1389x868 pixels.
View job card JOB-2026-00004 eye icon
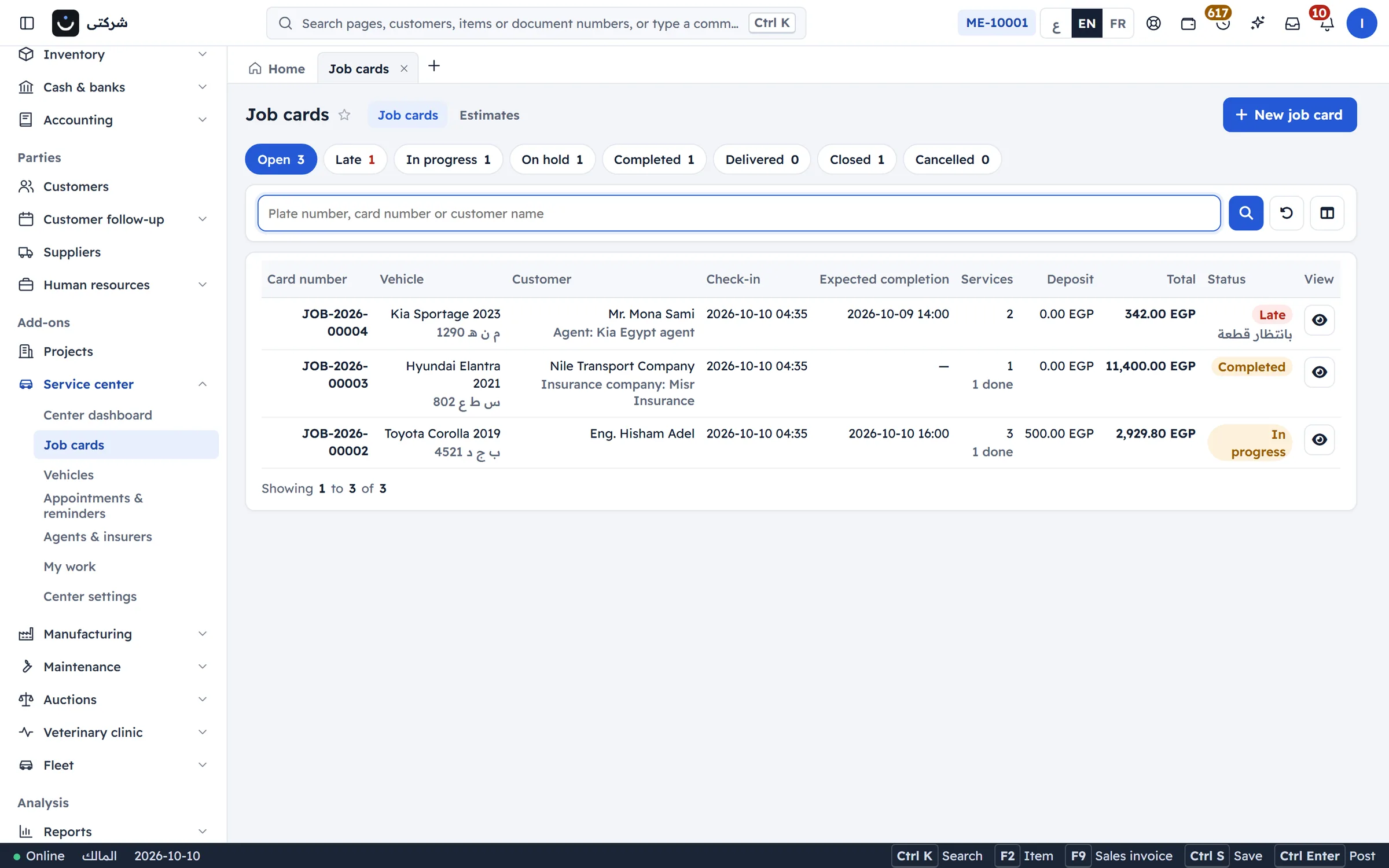pyautogui.click(x=1320, y=320)
